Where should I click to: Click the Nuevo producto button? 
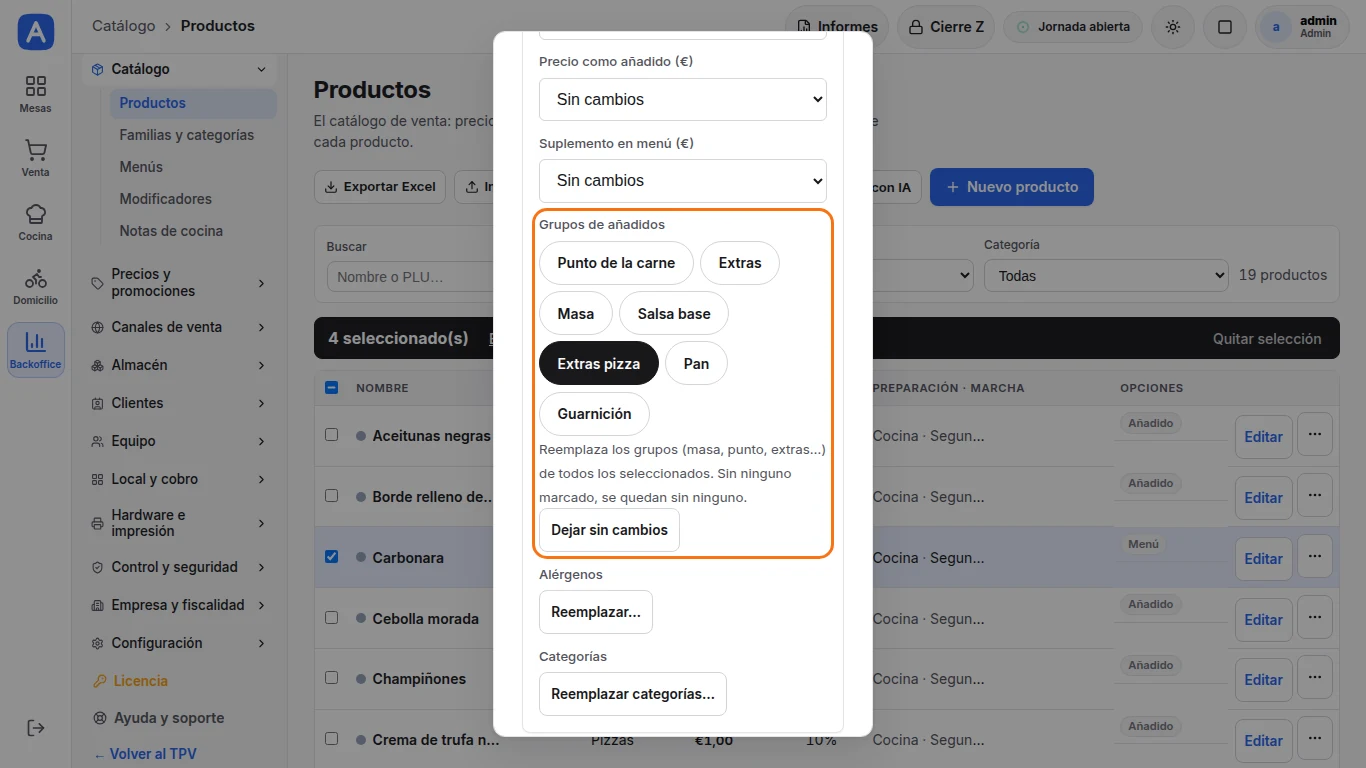tap(1012, 187)
